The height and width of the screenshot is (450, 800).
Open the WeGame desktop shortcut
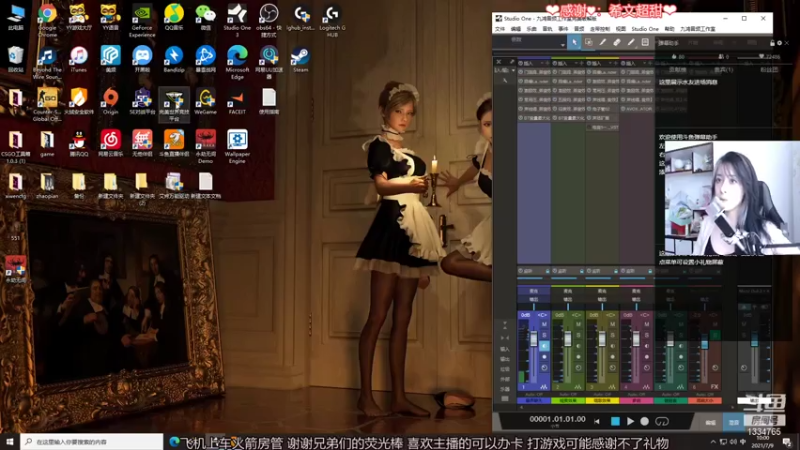tap(205, 101)
